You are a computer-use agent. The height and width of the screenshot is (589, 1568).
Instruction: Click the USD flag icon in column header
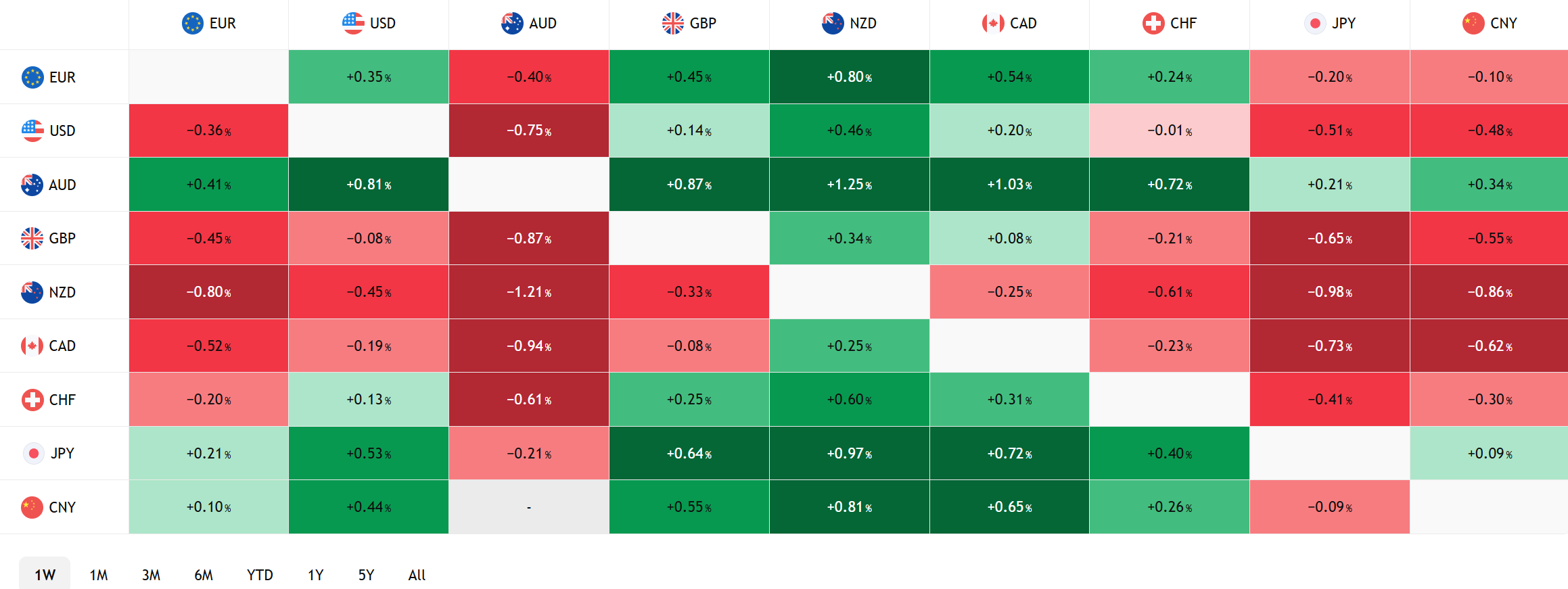pos(353,24)
